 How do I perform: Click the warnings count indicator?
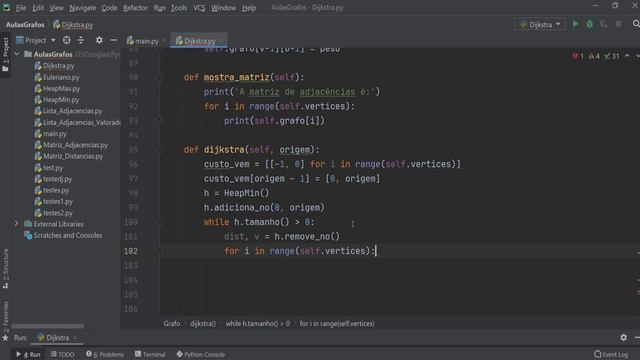[x=594, y=56]
